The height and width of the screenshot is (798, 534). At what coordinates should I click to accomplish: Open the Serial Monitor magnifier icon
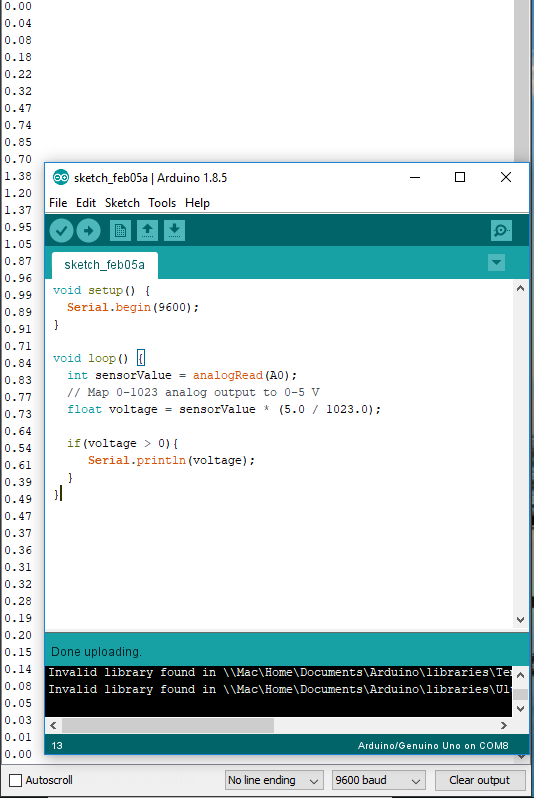pyautogui.click(x=501, y=231)
